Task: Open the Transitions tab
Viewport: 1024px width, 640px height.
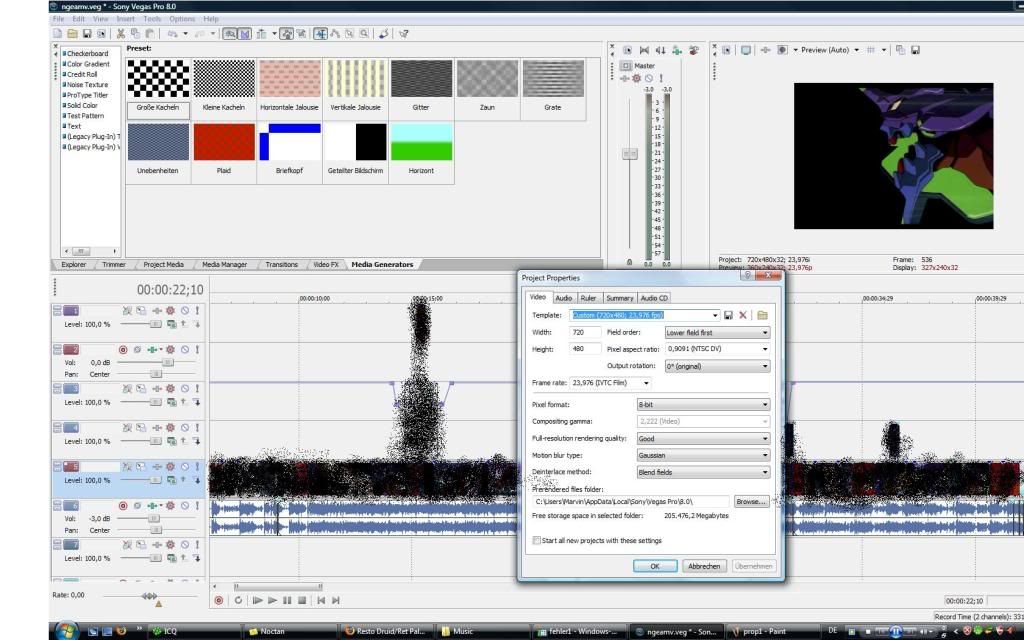Action: click(x=281, y=264)
